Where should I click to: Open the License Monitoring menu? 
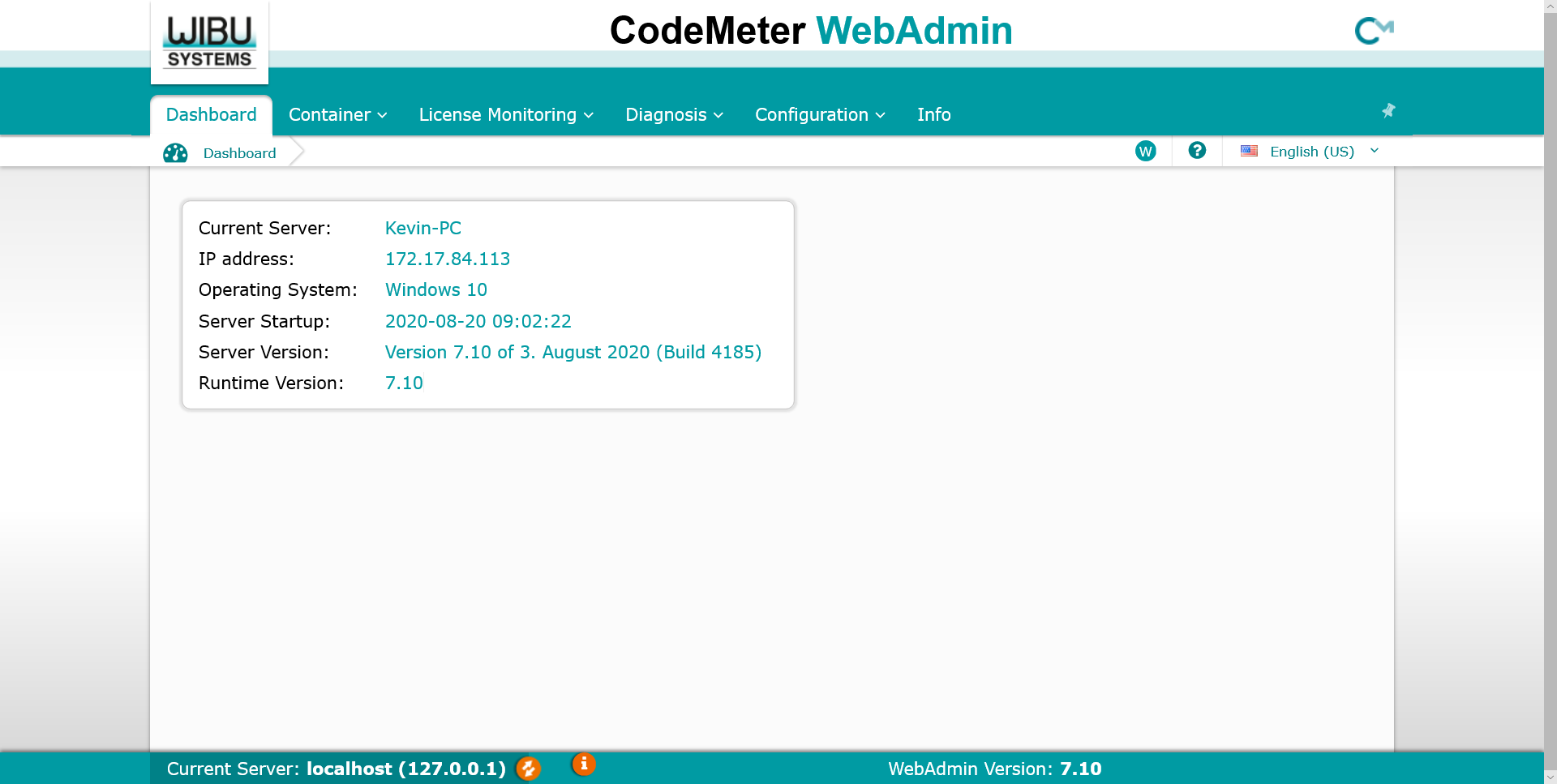click(506, 114)
